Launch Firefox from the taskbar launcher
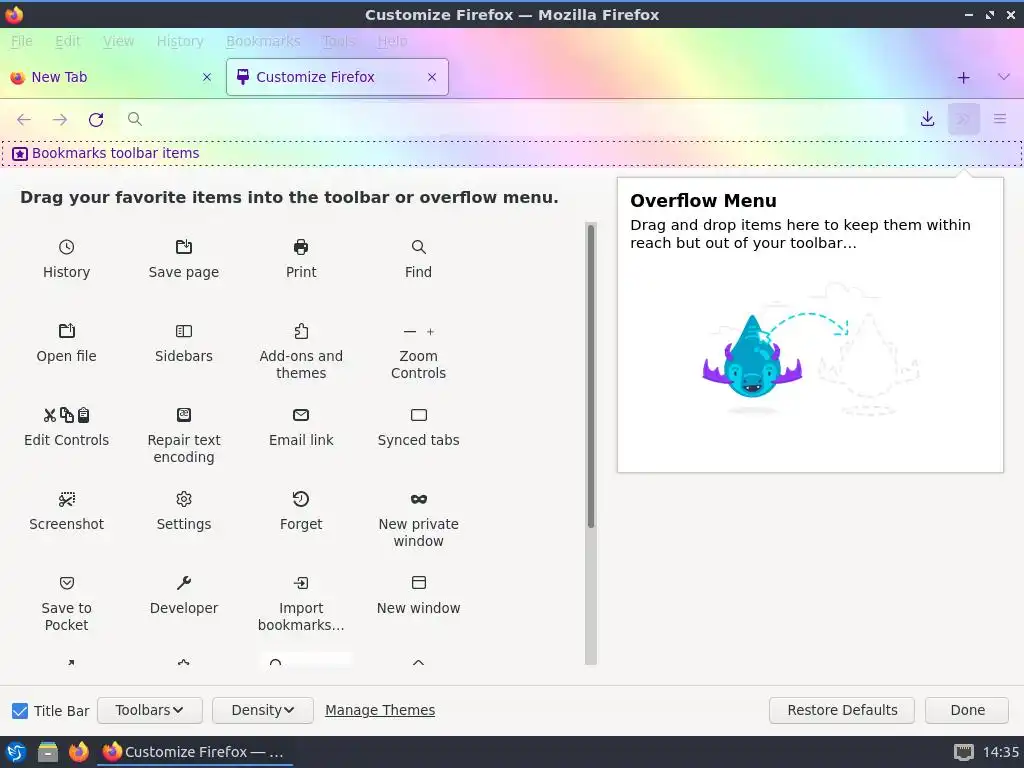 [x=79, y=752]
